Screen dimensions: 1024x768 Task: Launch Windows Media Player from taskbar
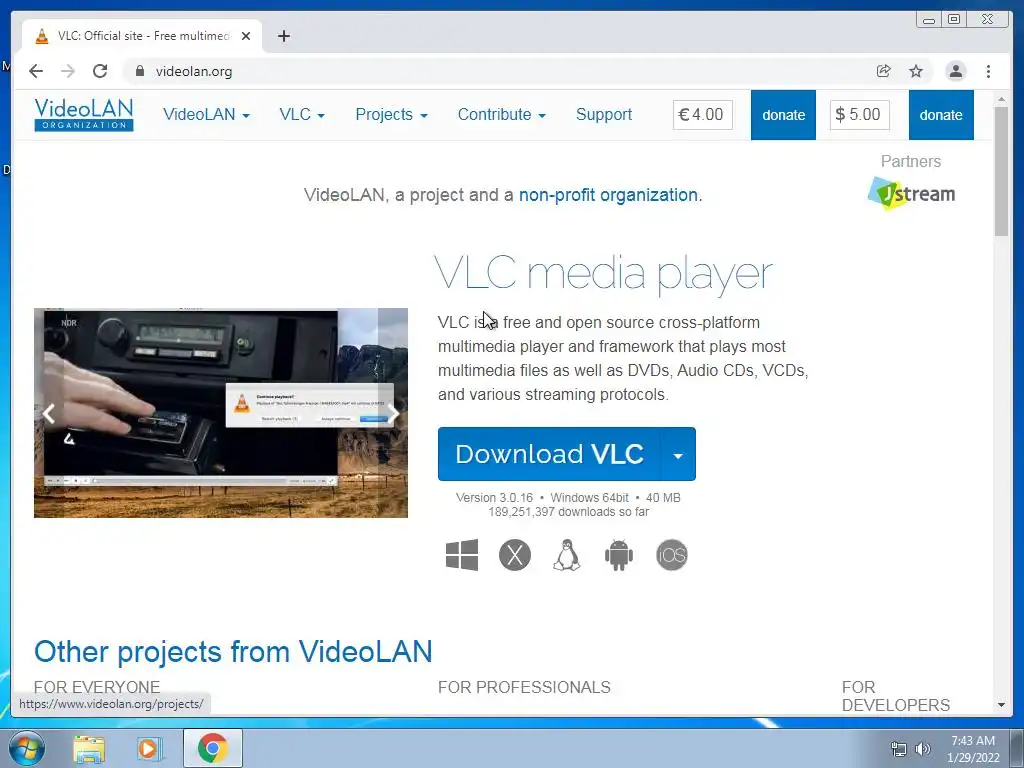pos(149,748)
